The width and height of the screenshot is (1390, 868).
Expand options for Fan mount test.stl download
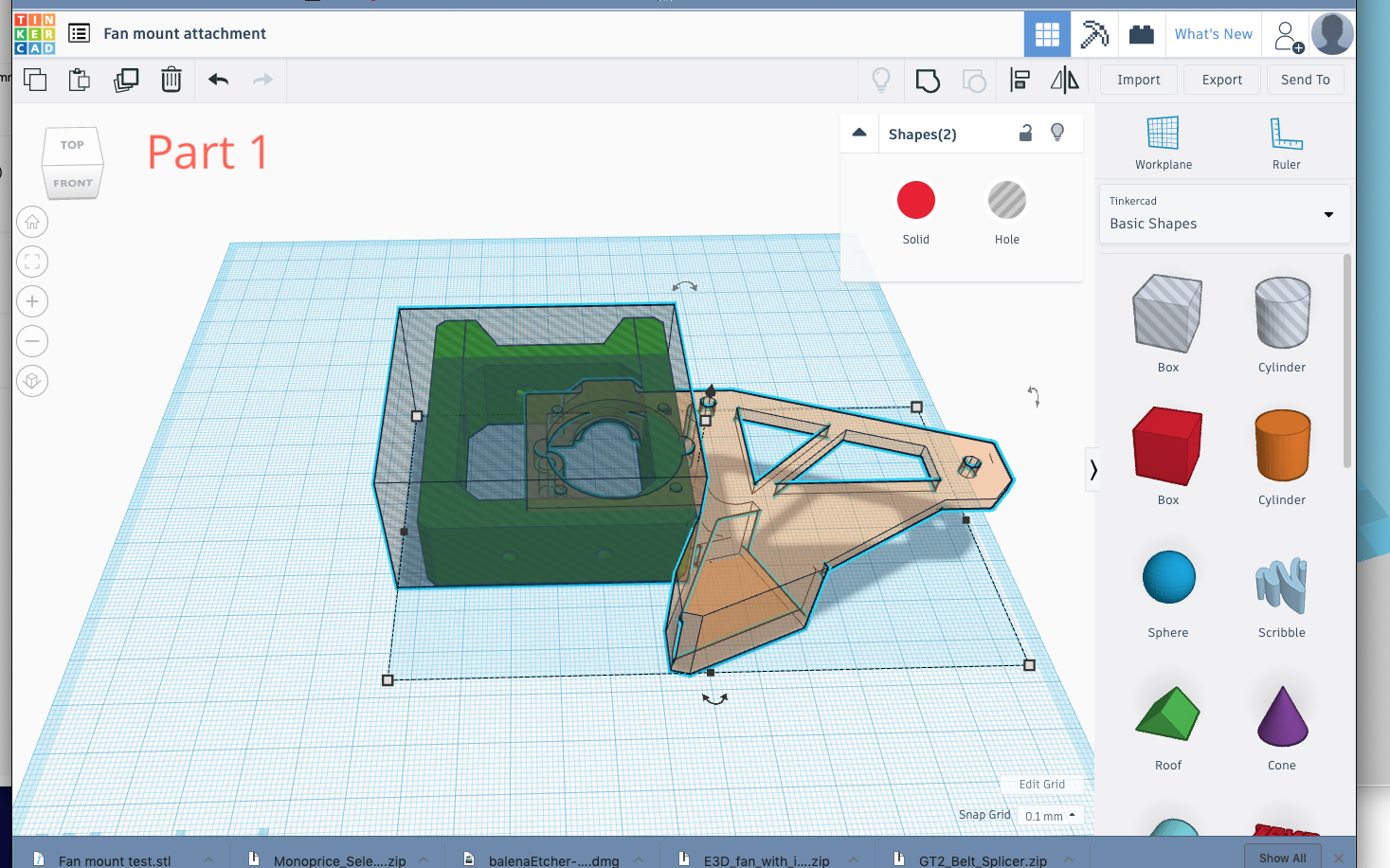coord(208,859)
